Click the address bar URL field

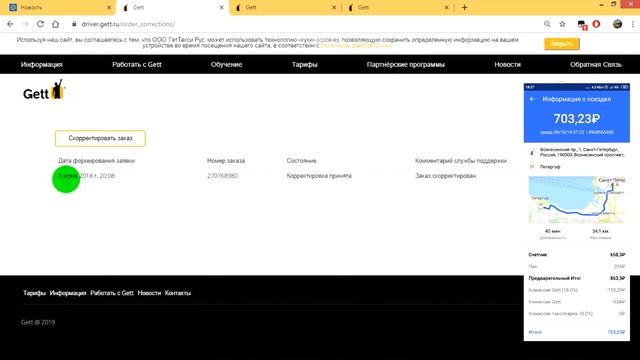pyautogui.click(x=302, y=24)
